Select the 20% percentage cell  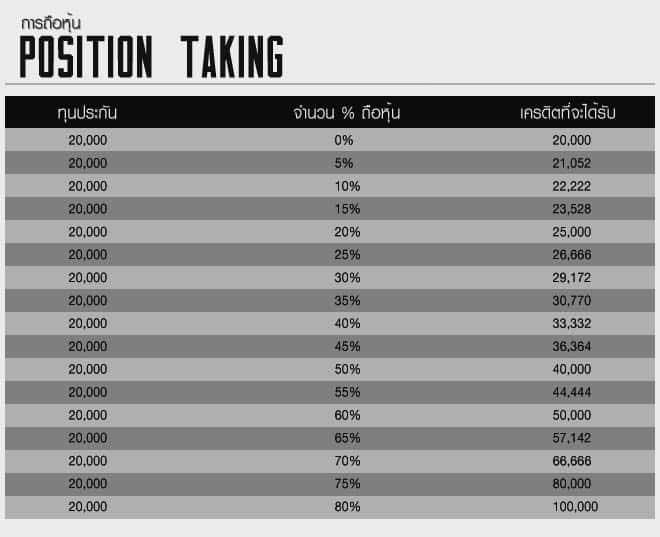tap(347, 232)
